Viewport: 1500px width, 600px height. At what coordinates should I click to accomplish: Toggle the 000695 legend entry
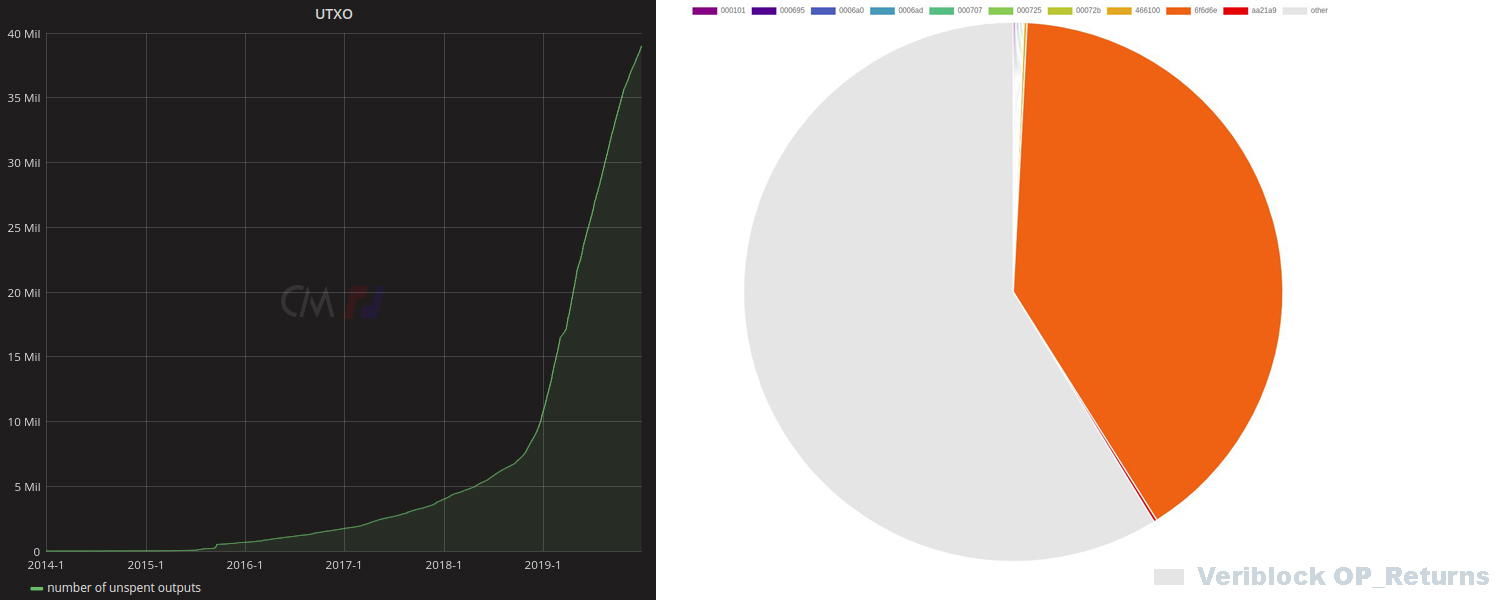tap(778, 10)
